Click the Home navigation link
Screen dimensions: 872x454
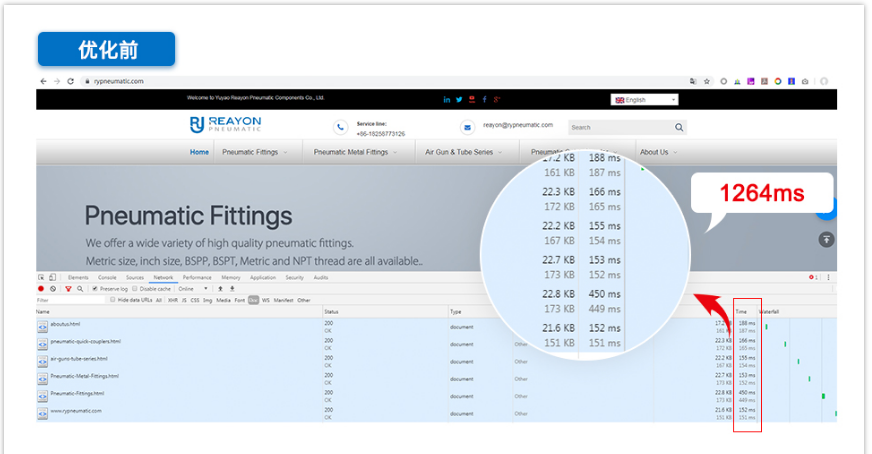pos(200,152)
